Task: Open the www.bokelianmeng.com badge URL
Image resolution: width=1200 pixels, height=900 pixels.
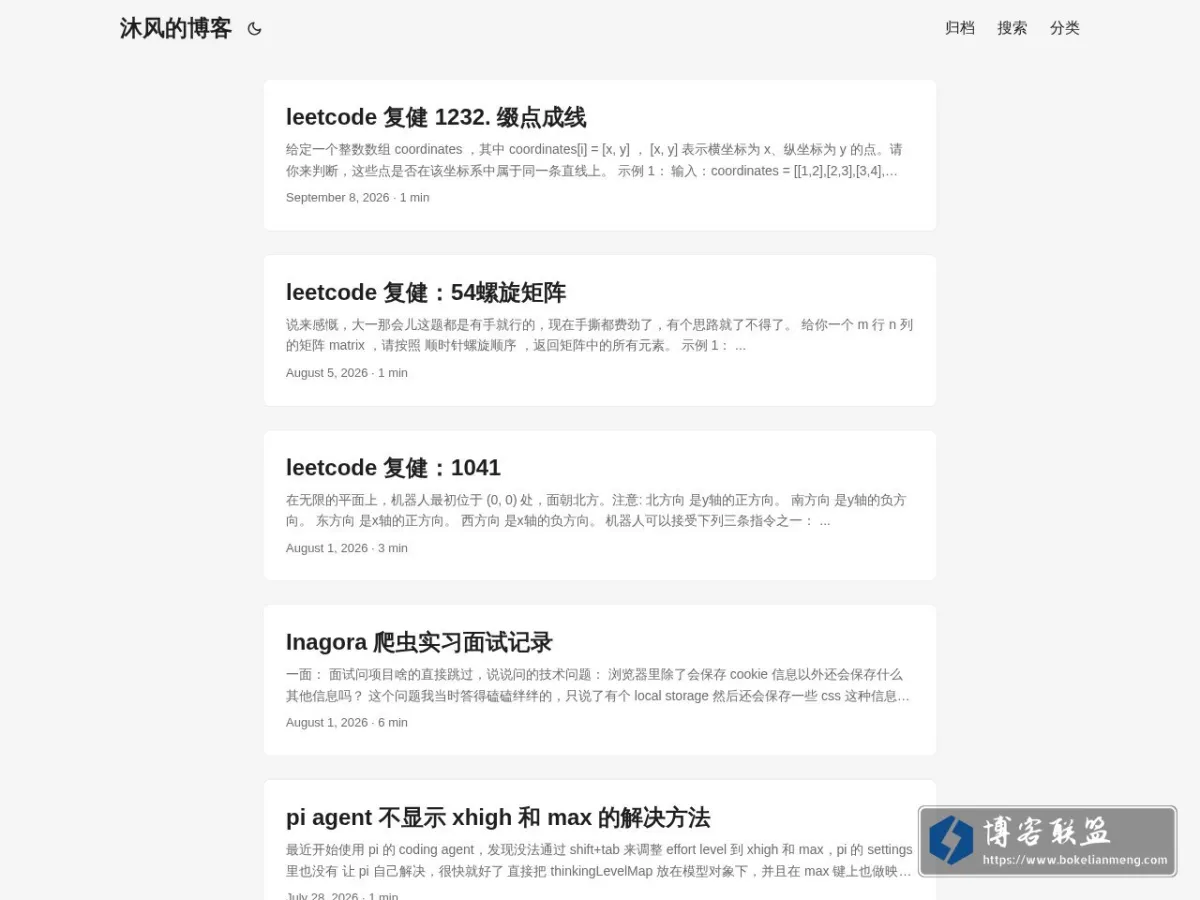Action: (x=1075, y=860)
